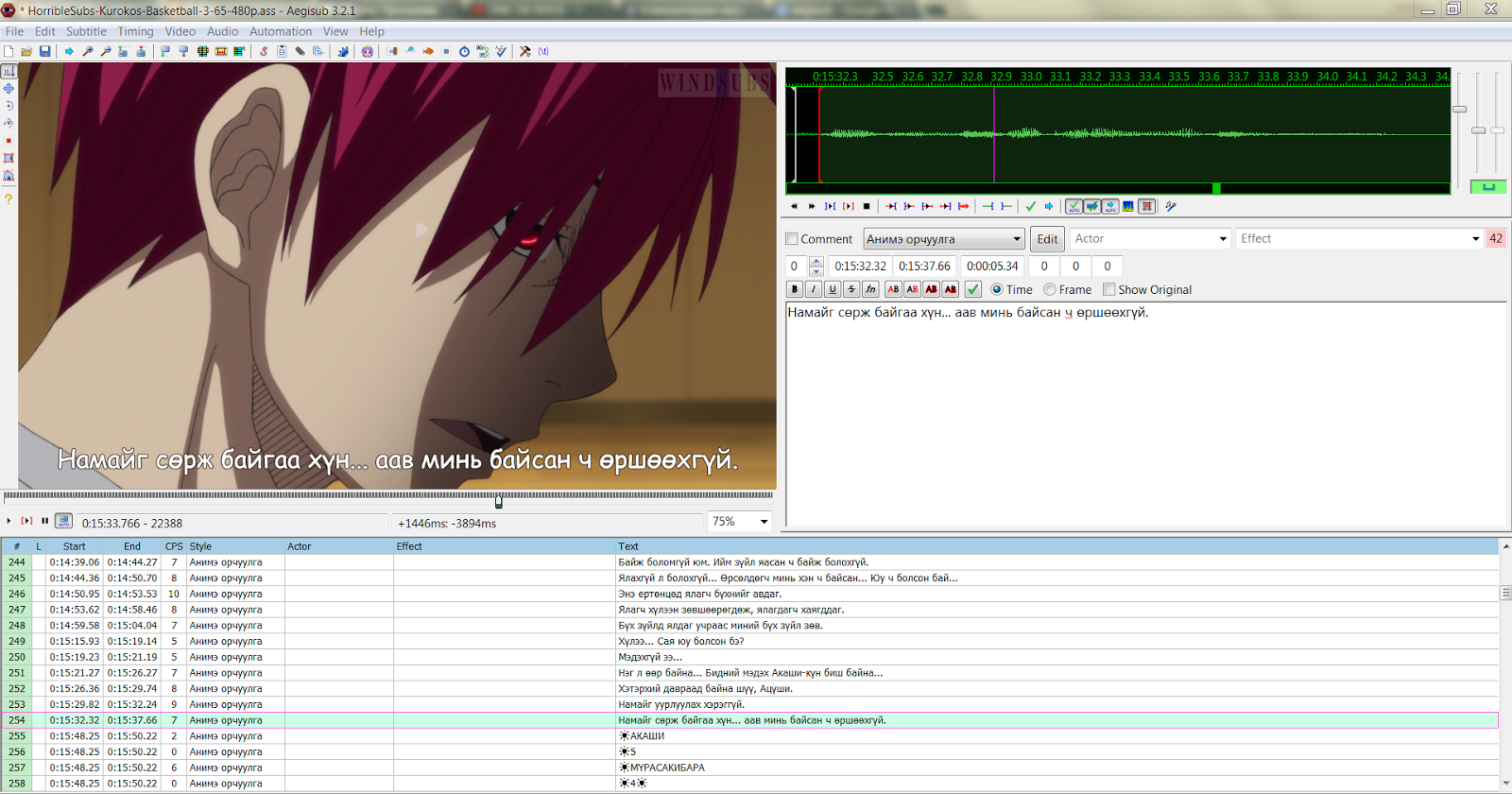Apply Bold formatting button
Screen dimensions: 1512x794
795,289
